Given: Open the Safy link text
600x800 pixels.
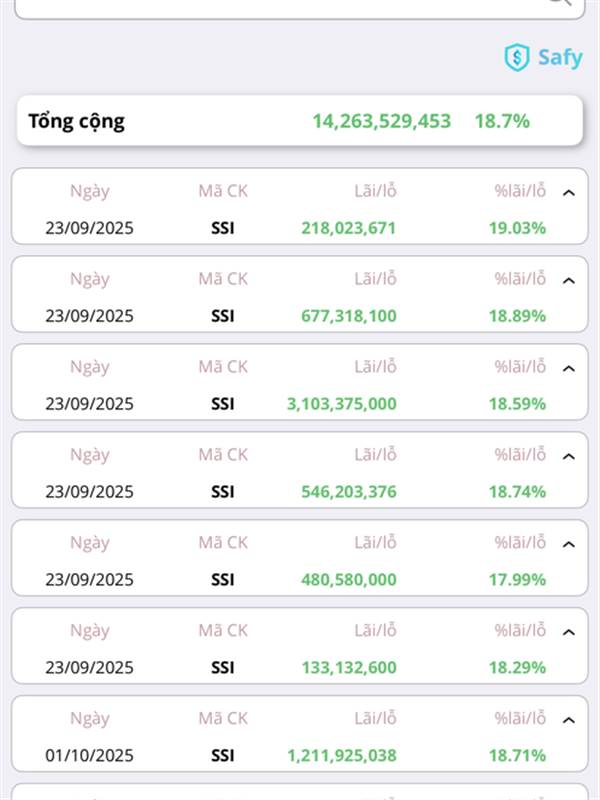Looking at the screenshot, I should (559, 57).
